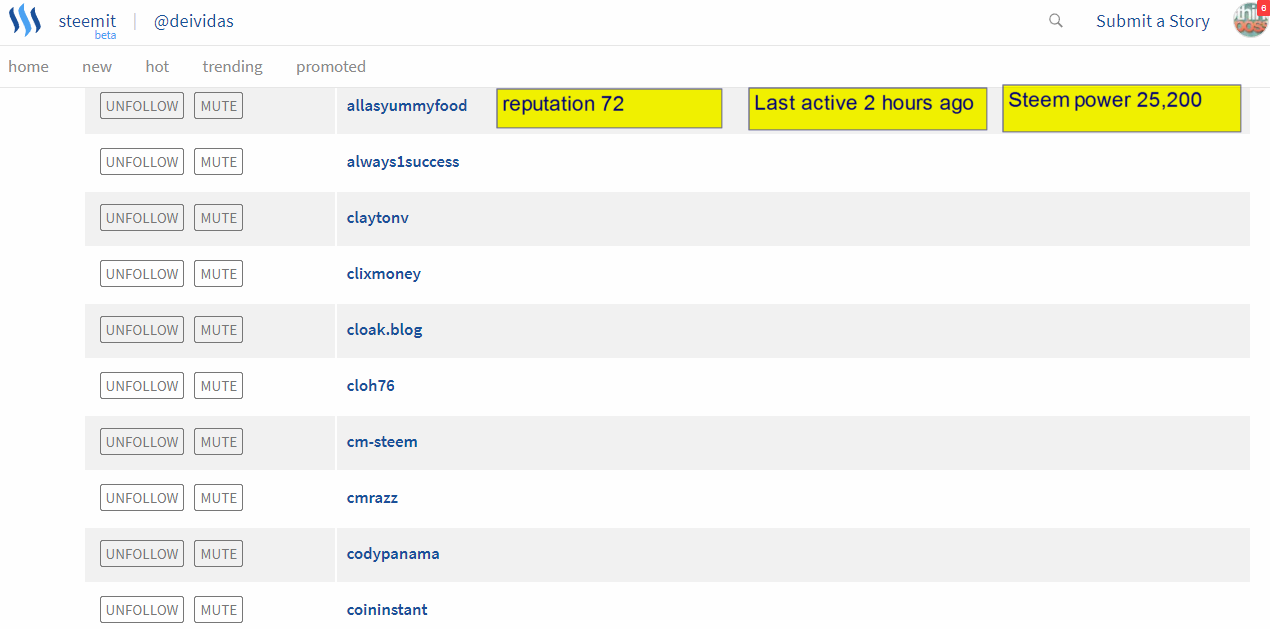Unfollow always1success

point(142,162)
